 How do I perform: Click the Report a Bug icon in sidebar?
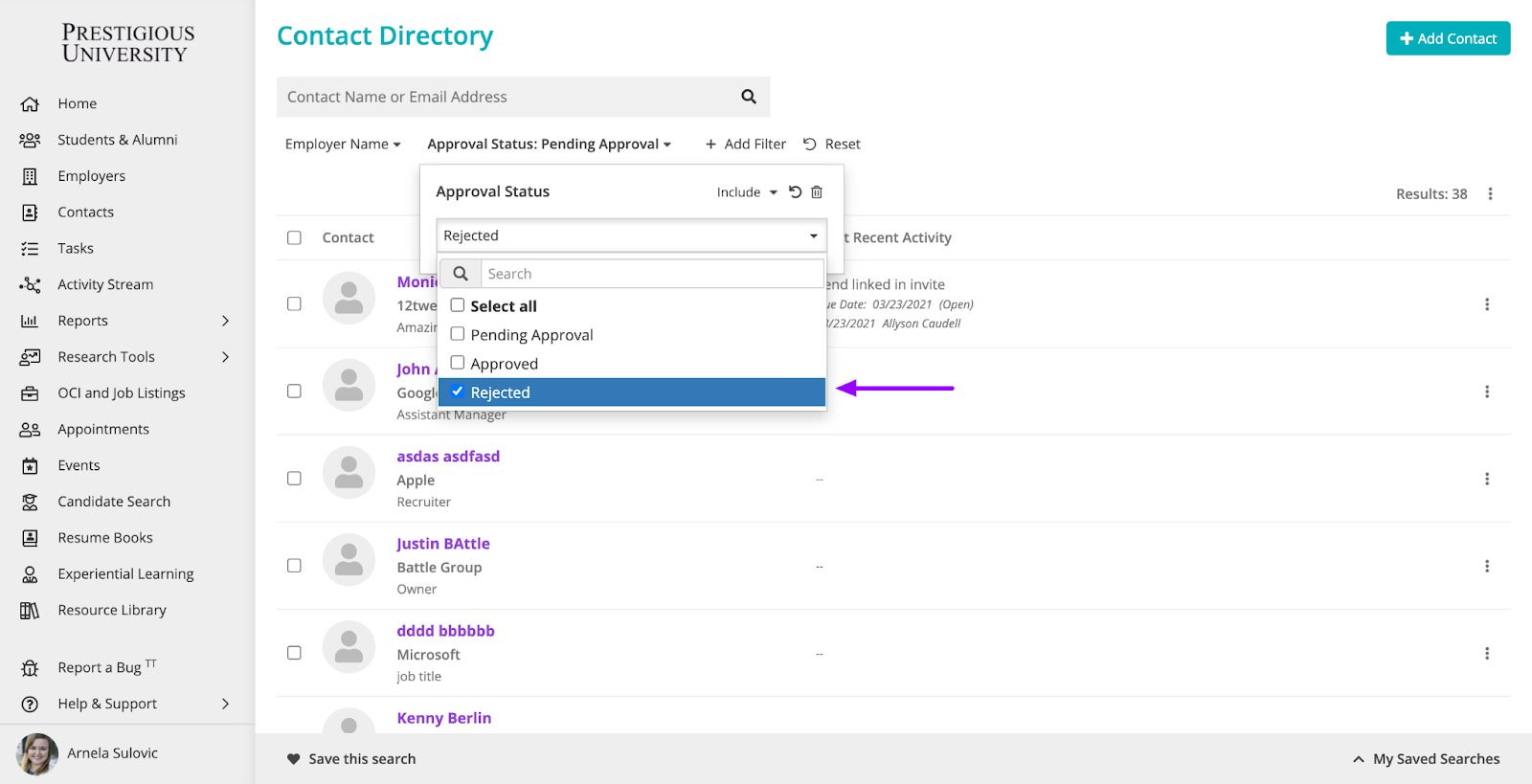tap(30, 668)
